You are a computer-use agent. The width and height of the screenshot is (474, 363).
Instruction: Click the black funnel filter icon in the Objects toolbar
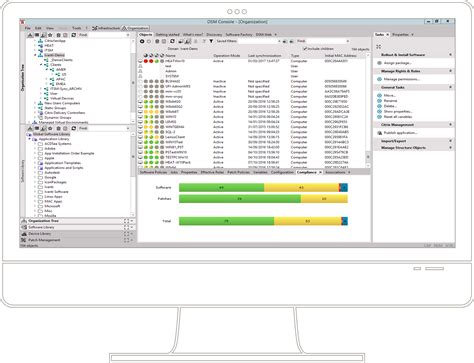(x=211, y=41)
